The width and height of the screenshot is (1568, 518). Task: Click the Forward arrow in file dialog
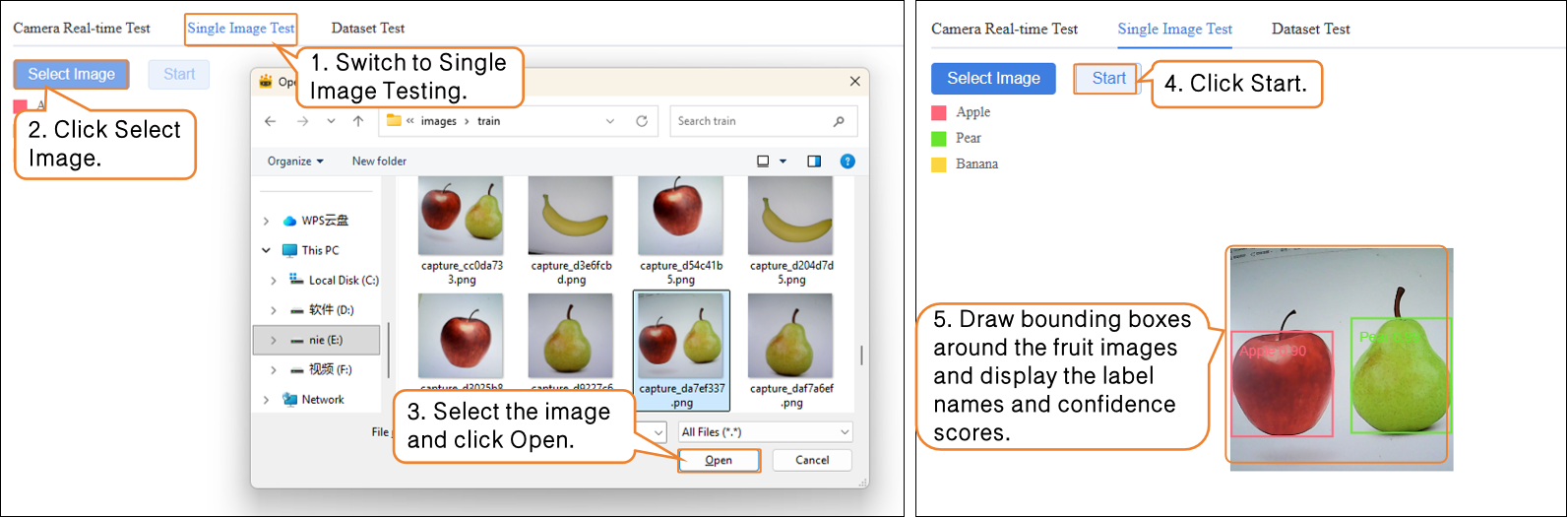point(300,121)
